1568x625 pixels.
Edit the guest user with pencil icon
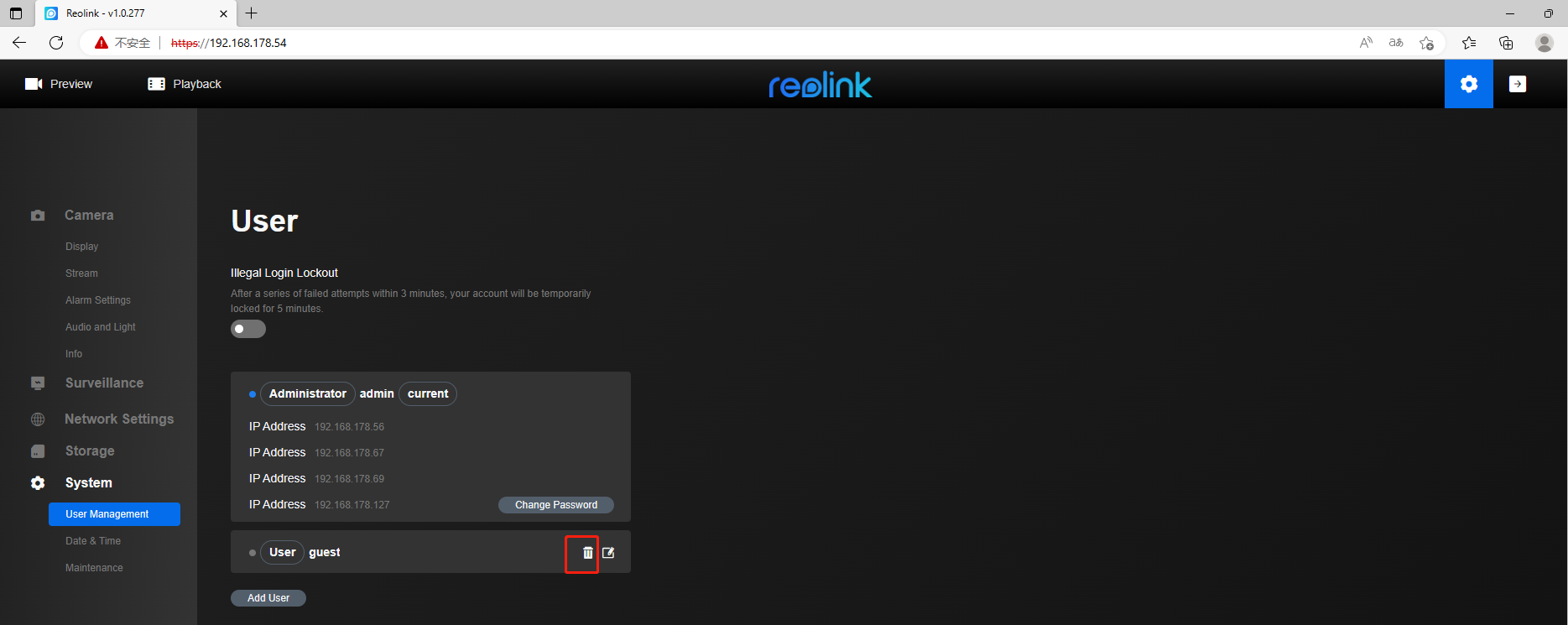(609, 553)
